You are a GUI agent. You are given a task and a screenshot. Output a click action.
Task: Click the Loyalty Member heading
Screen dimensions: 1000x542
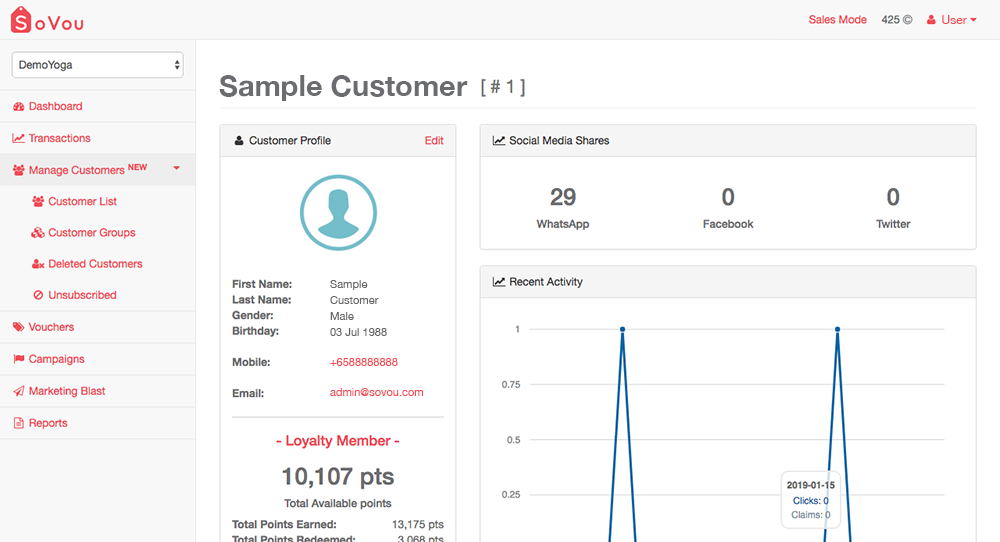click(x=338, y=441)
